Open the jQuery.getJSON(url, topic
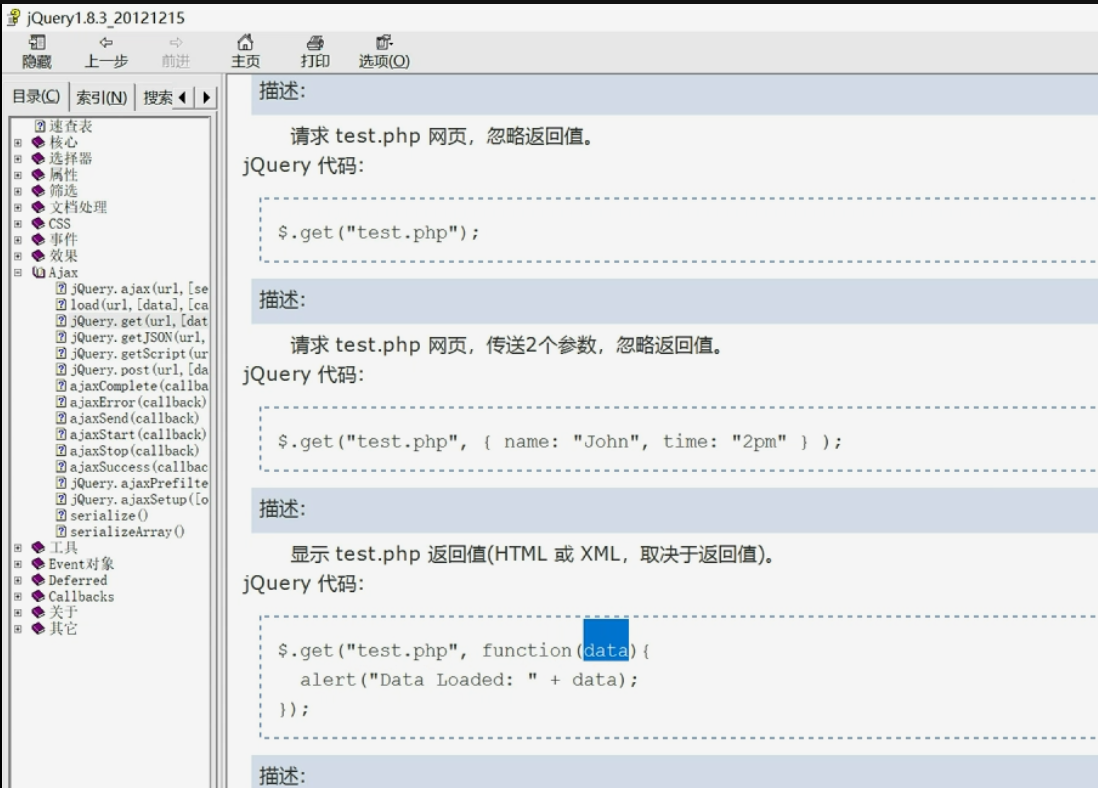Image resolution: width=1098 pixels, height=788 pixels. 132,337
